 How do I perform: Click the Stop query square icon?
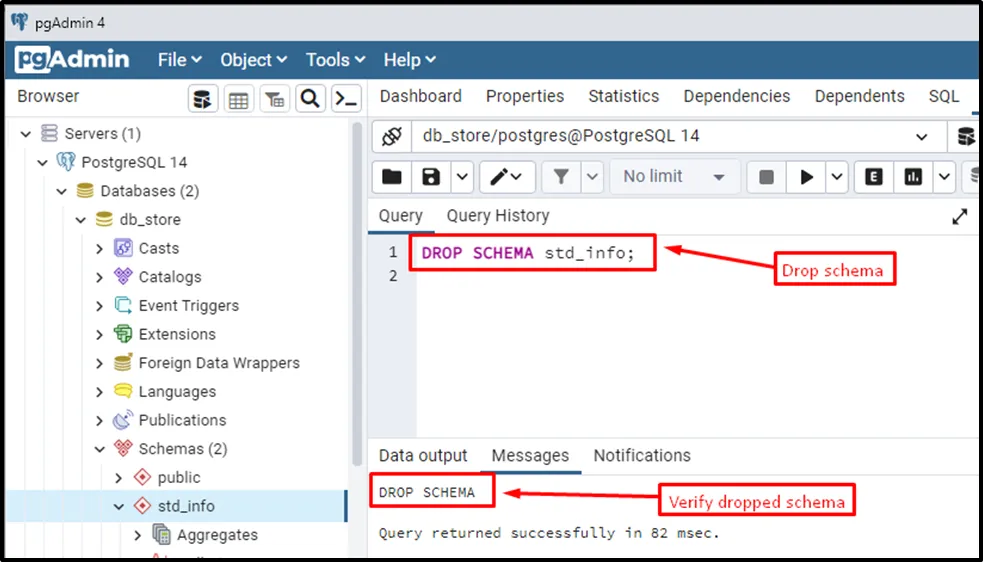coord(766,177)
